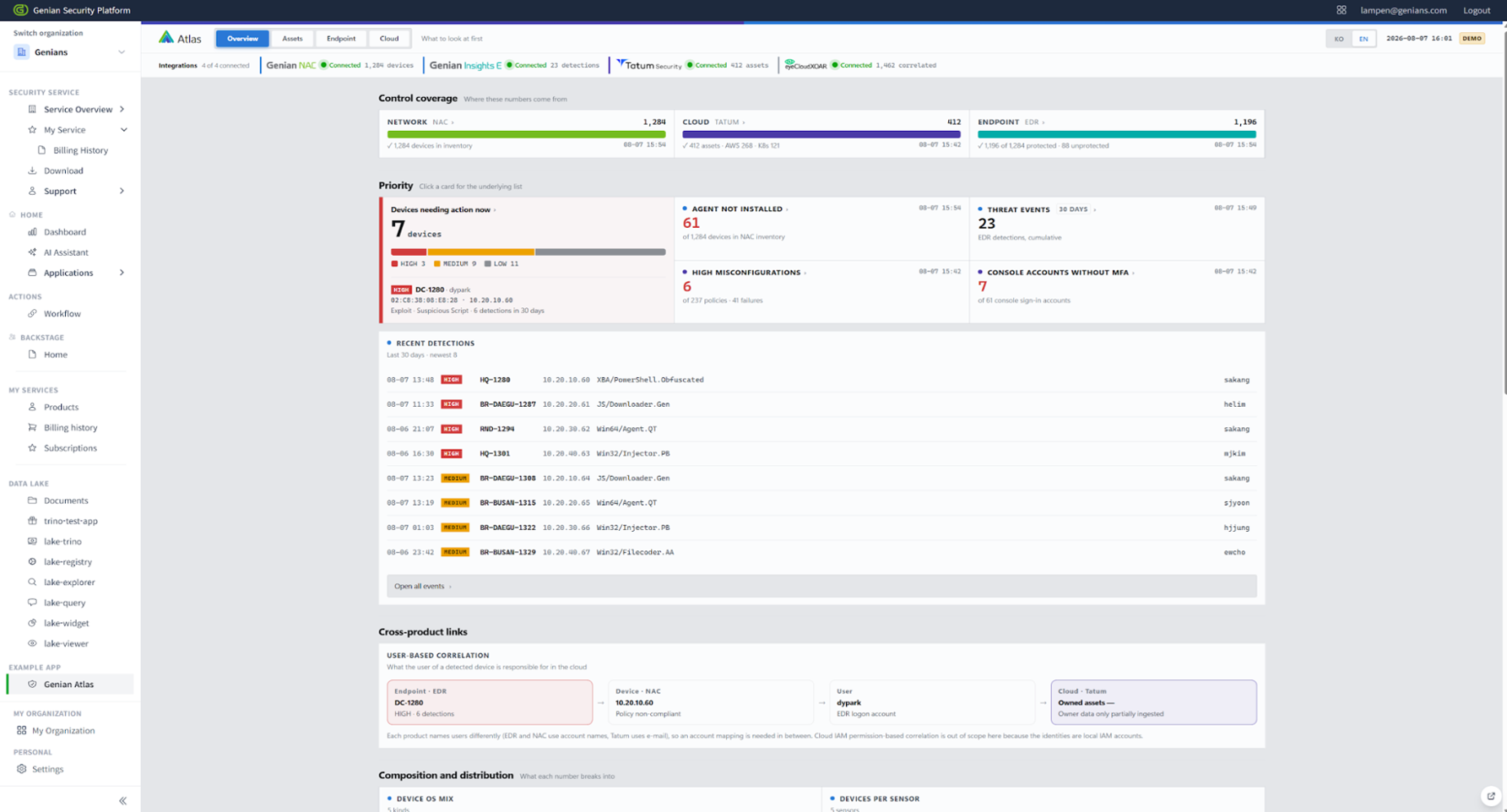Expand the Service Overview chevron

[x=122, y=109]
